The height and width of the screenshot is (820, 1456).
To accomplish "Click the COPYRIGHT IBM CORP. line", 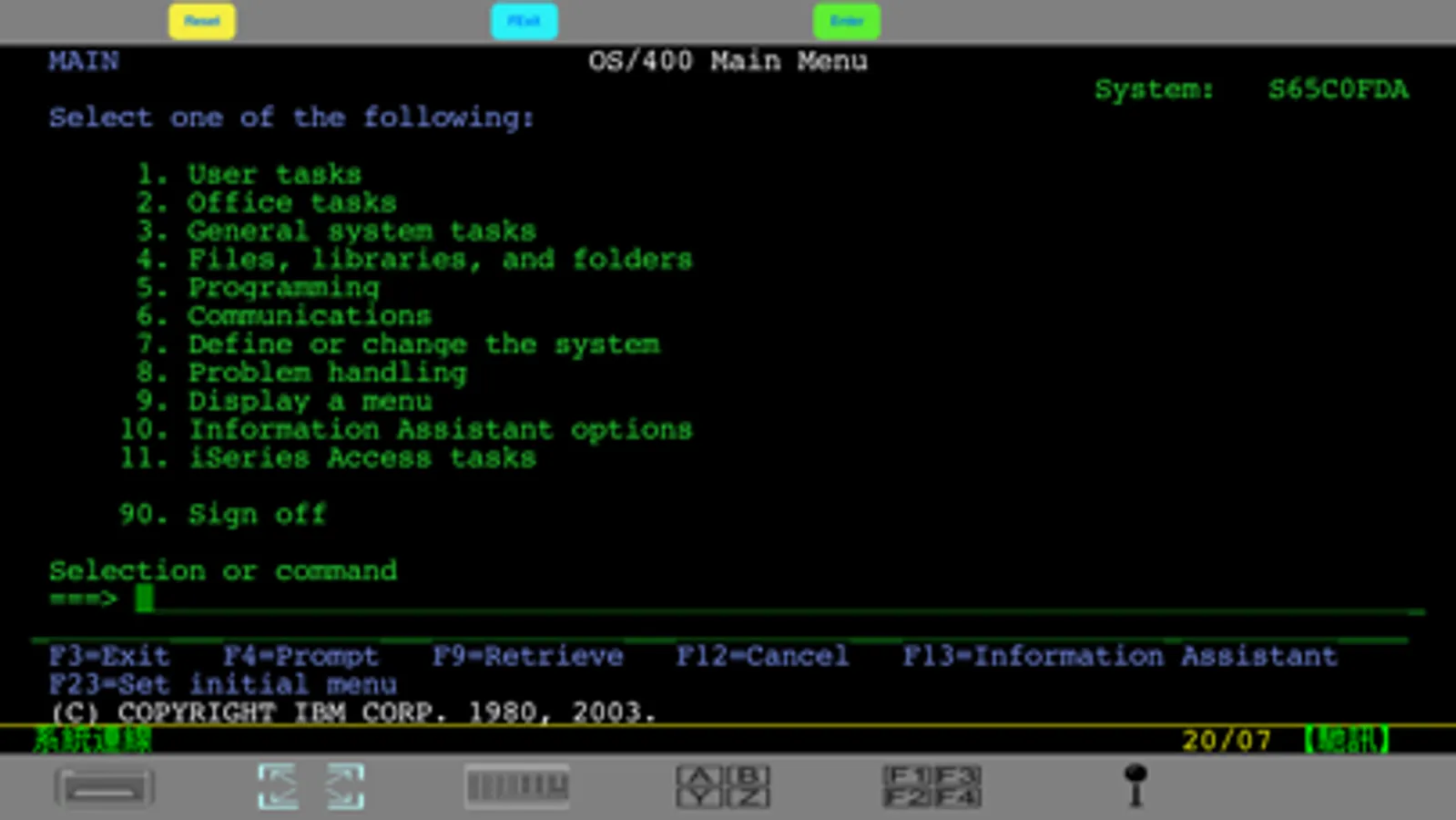I will coord(353,712).
